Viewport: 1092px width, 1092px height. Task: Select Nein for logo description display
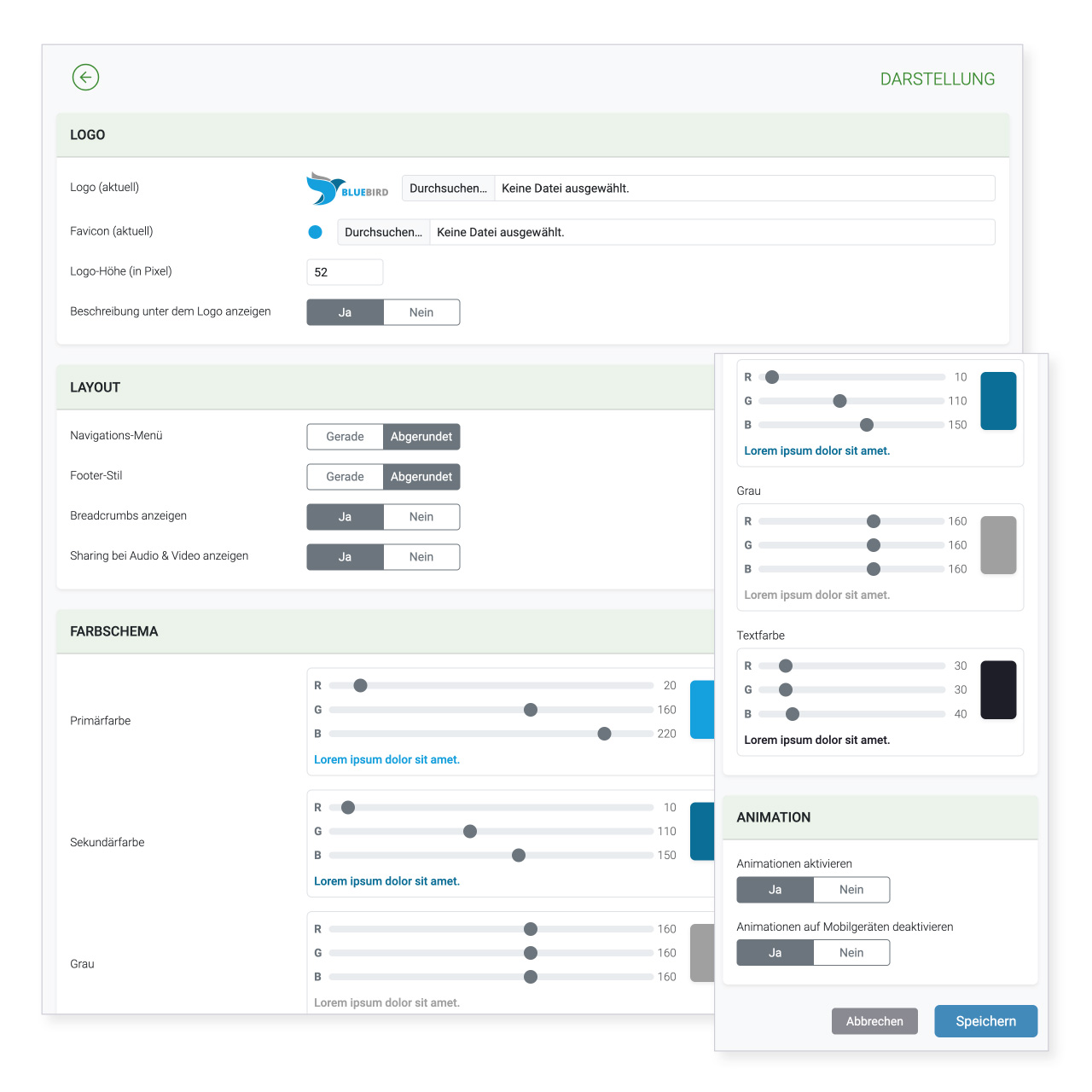pos(421,312)
